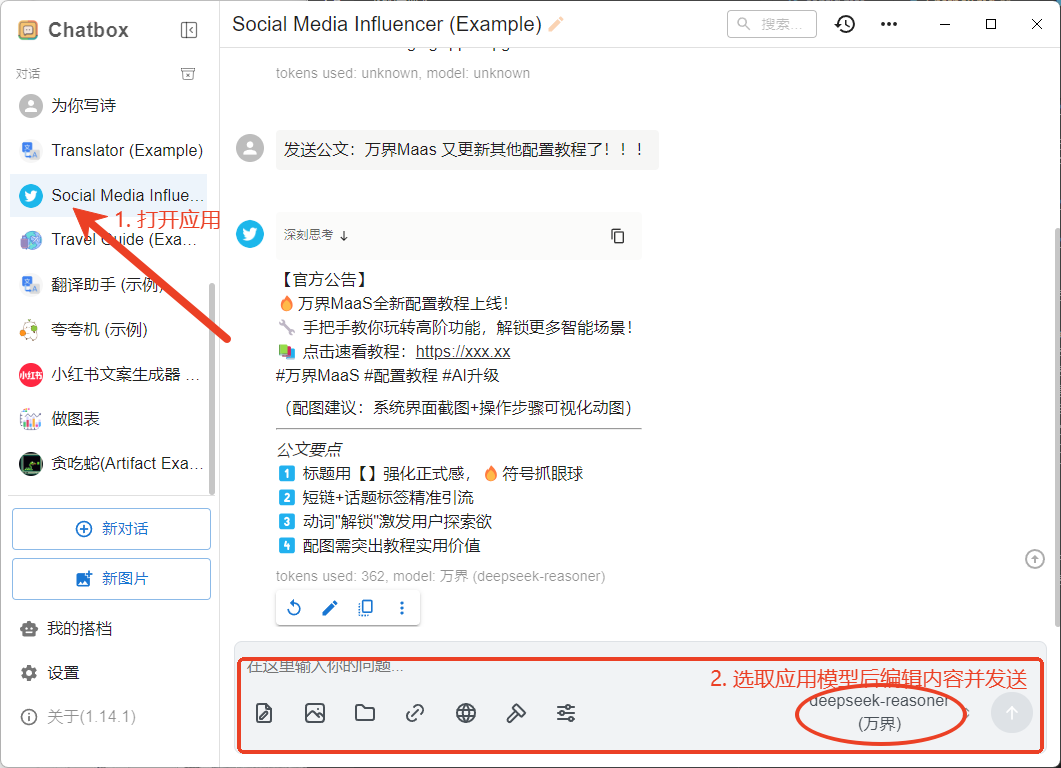Viewport: 1061px width, 768px height.
Task: Expand the 深刻思考 thinking section
Action: (x=316, y=236)
